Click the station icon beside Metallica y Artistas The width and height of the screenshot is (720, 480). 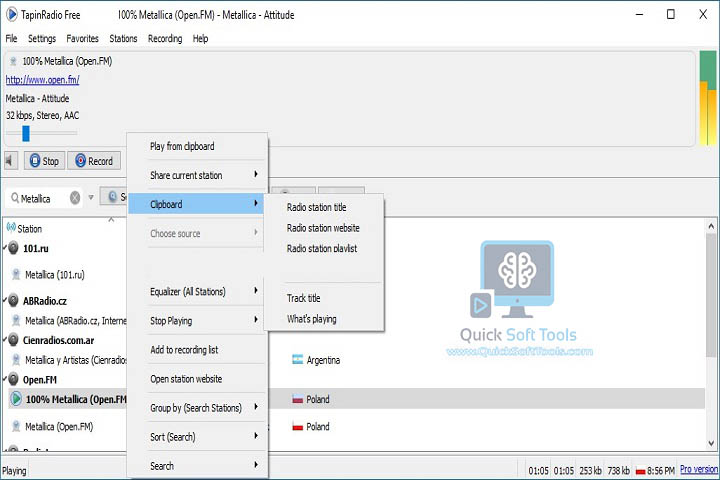click(x=16, y=360)
